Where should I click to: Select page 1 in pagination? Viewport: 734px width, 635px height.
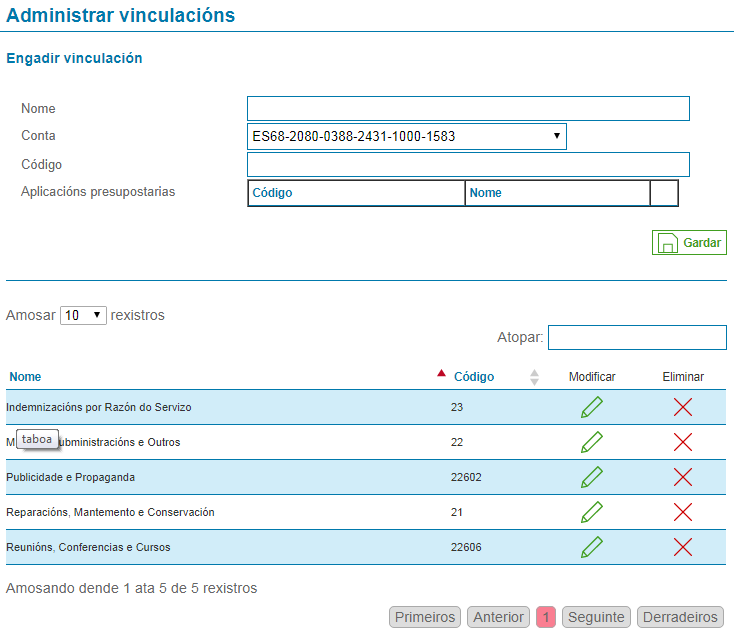(x=546, y=617)
